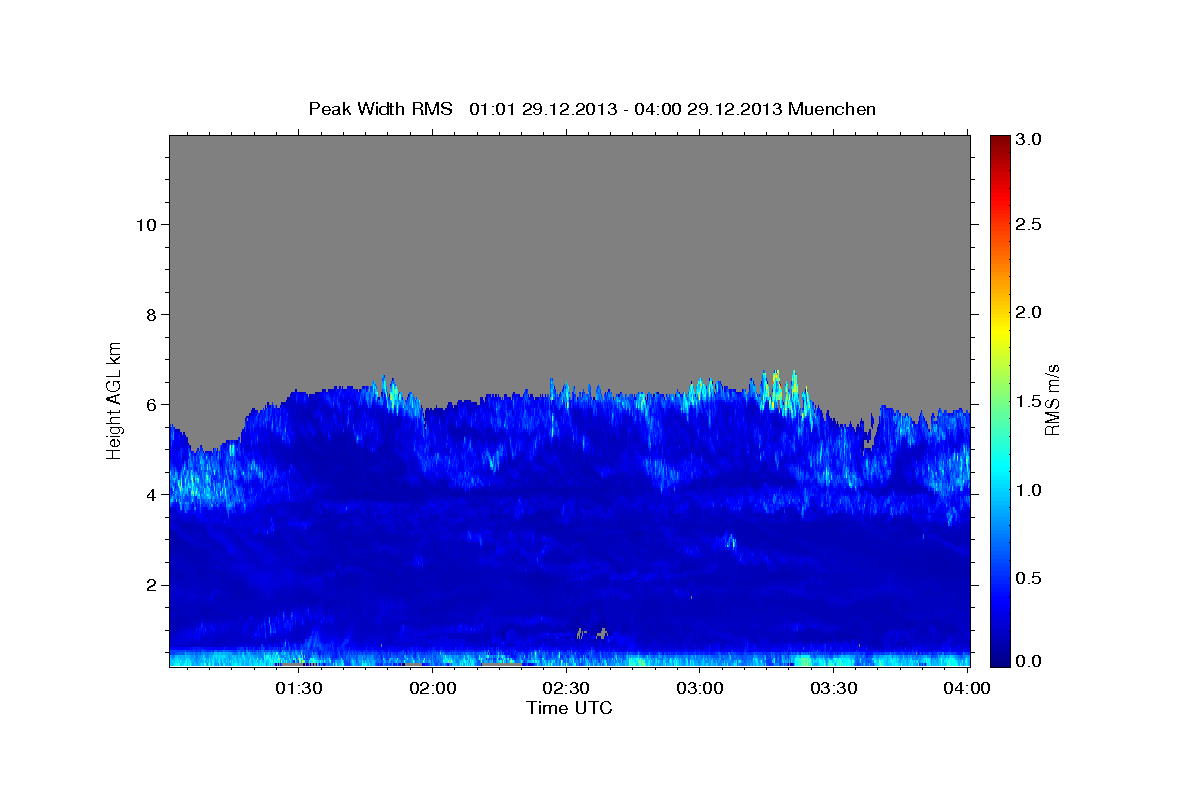Click the colorbar value 3.0
The height and width of the screenshot is (800, 1200).
[1029, 140]
